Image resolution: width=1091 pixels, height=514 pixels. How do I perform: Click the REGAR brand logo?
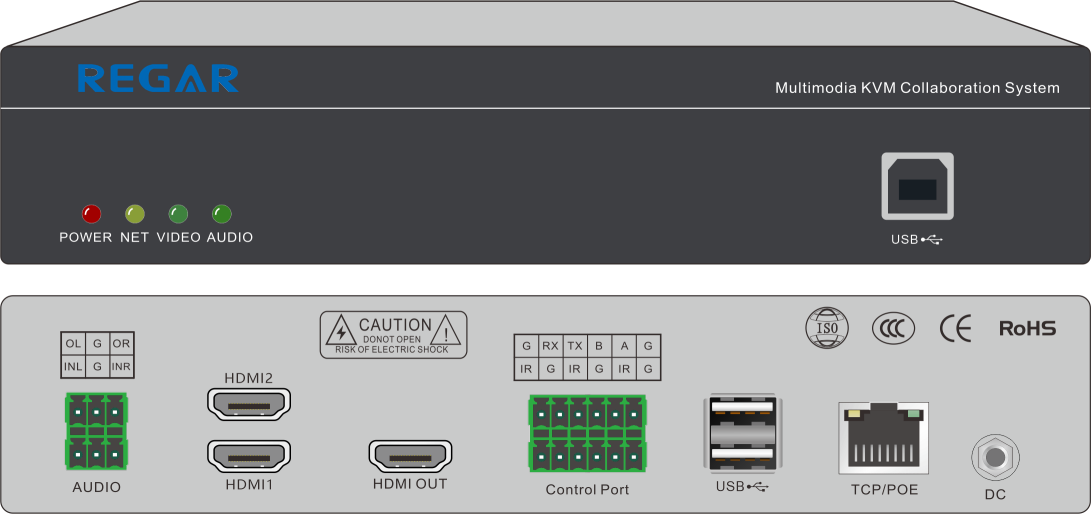tap(158, 79)
